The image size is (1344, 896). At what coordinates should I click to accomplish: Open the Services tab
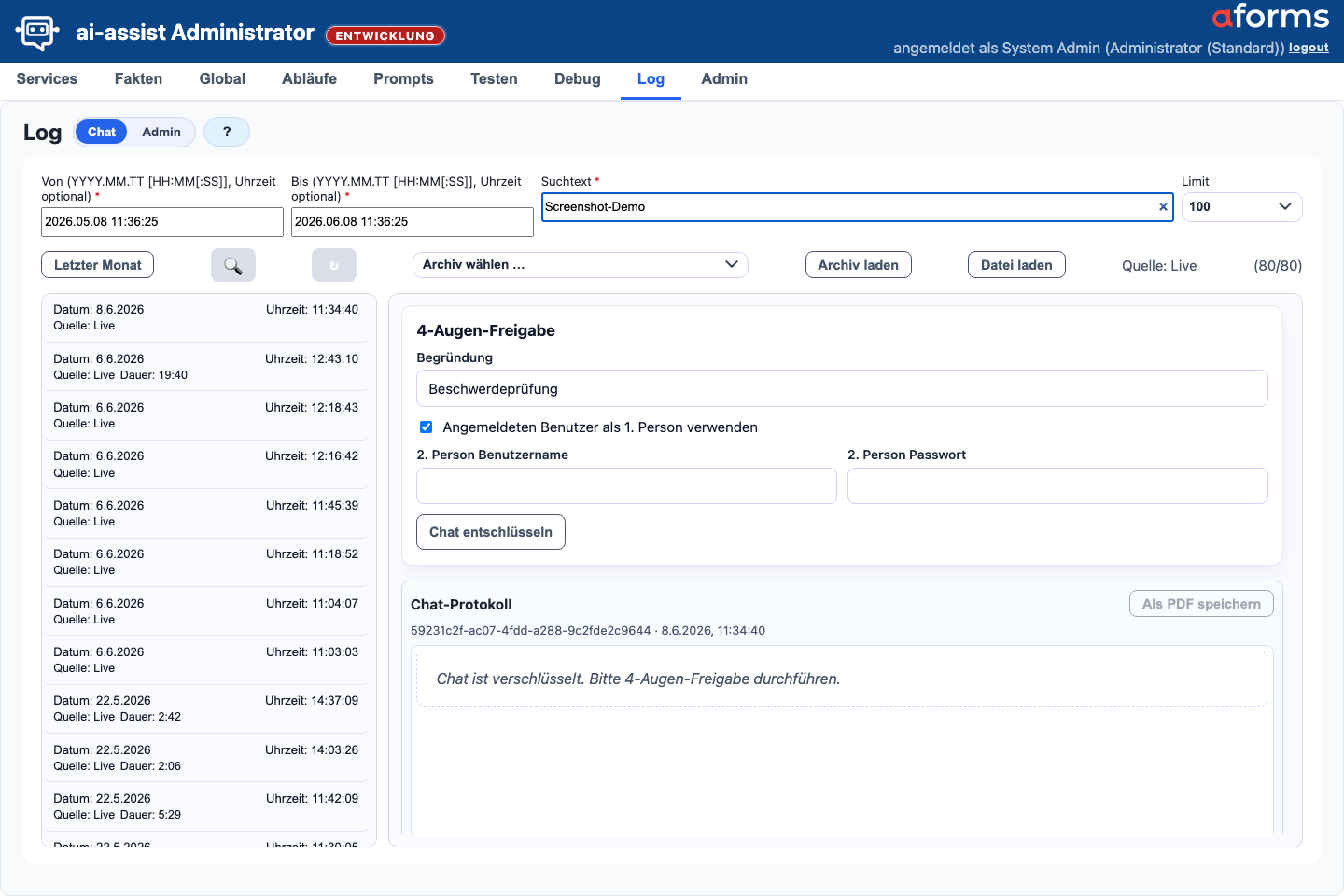(x=47, y=79)
